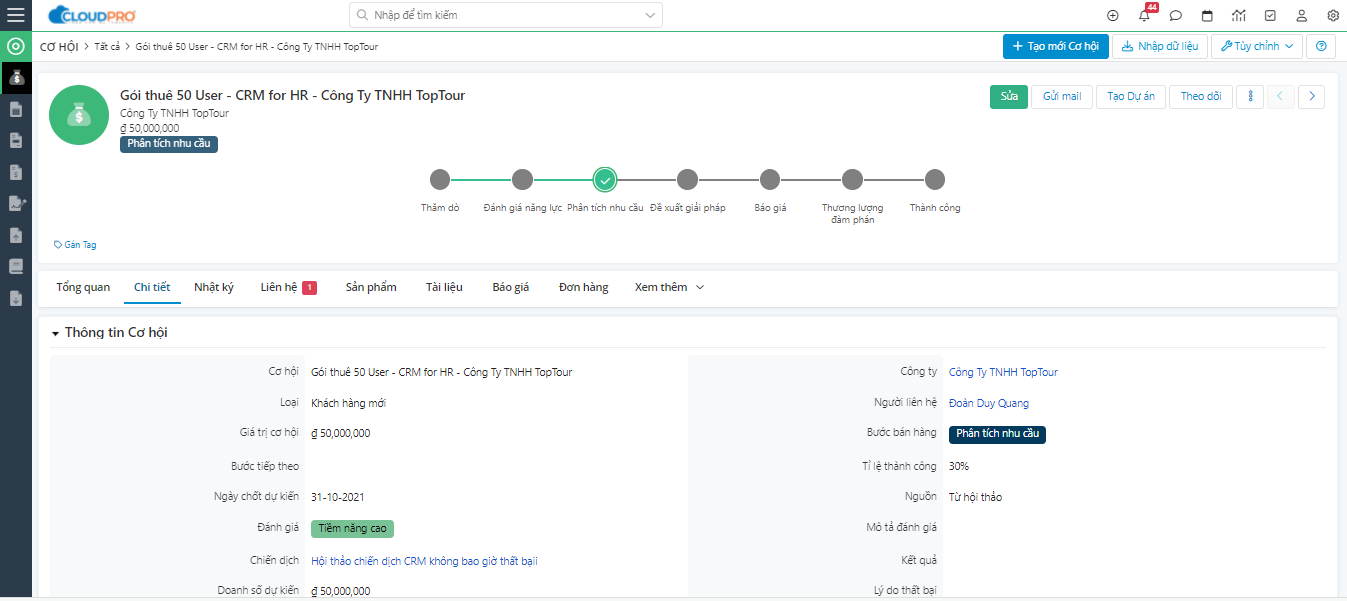The height and width of the screenshot is (601, 1347).
Task: Open the up-arrow document sidebar icon
Action: pos(16,235)
